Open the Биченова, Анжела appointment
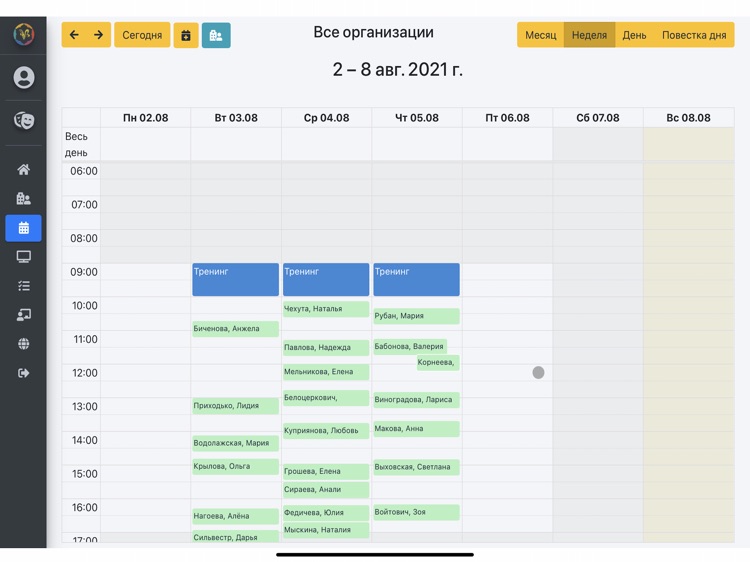Screen dimensions: 750x562 [x=235, y=329]
